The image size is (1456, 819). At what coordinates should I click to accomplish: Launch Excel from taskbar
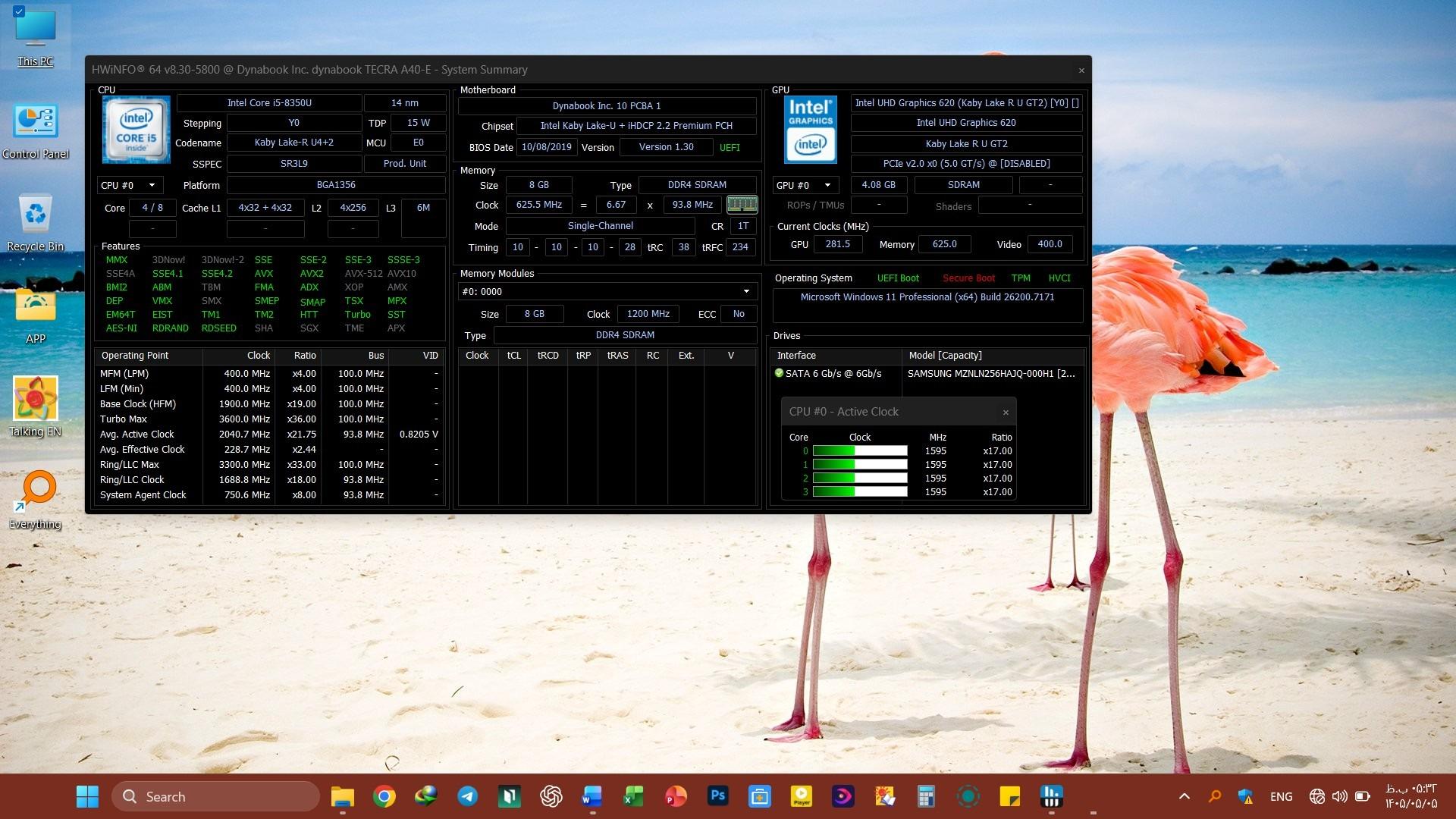pyautogui.click(x=634, y=796)
